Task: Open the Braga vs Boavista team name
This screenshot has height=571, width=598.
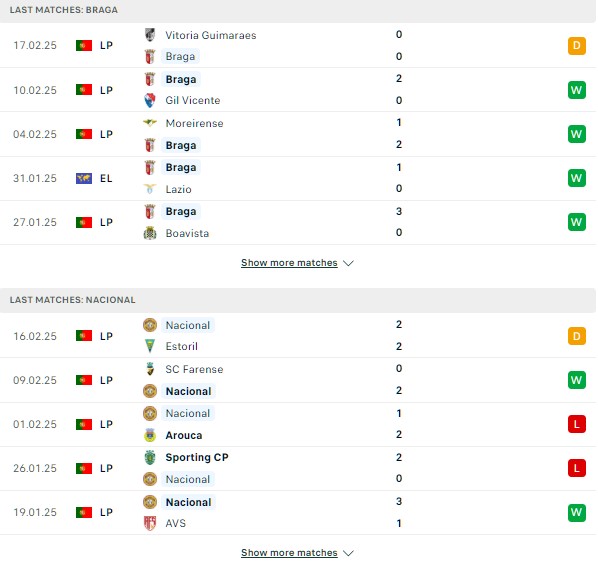Action: point(181,211)
